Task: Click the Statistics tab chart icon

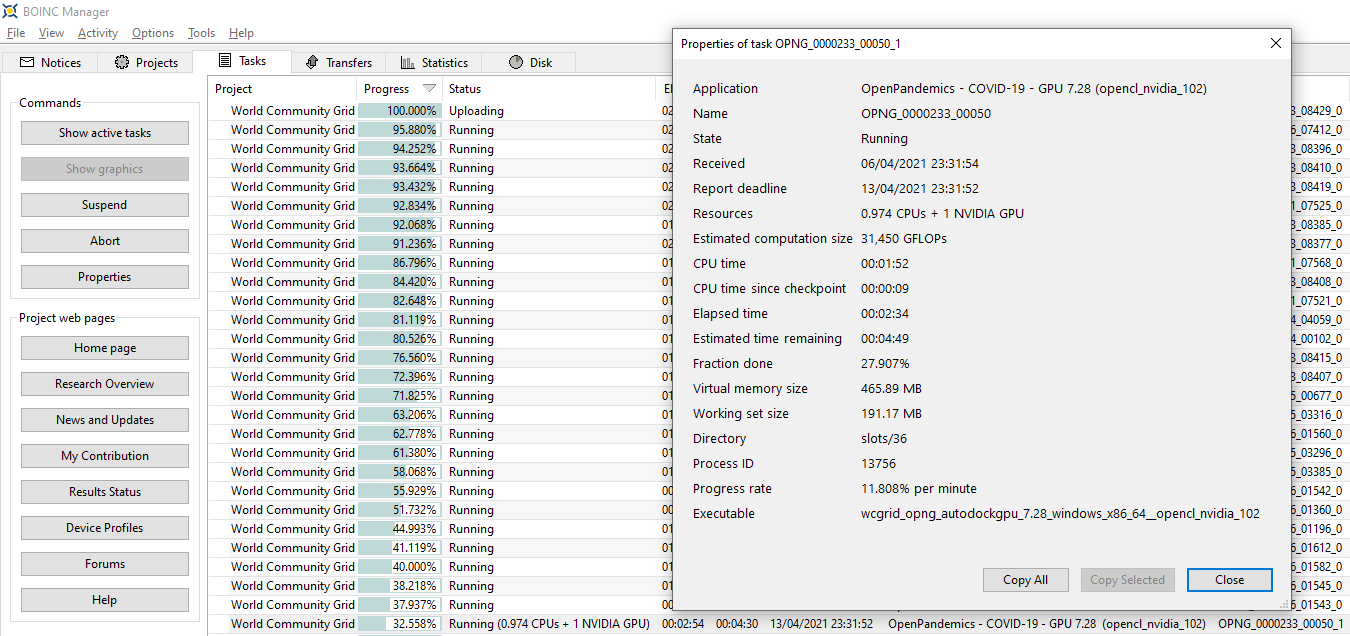Action: (407, 62)
